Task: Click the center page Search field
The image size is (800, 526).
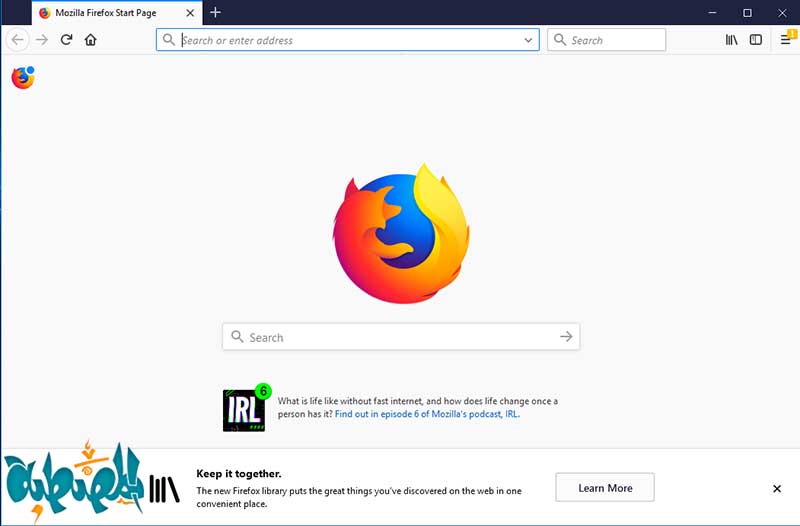Action: [x=401, y=337]
